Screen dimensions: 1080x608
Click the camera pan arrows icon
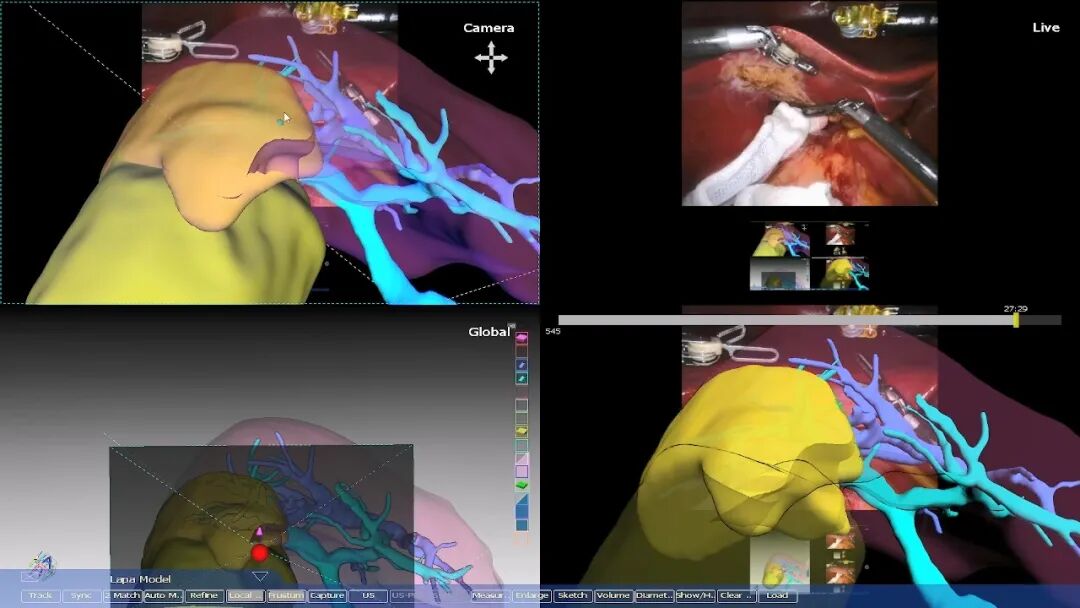tap(491, 59)
